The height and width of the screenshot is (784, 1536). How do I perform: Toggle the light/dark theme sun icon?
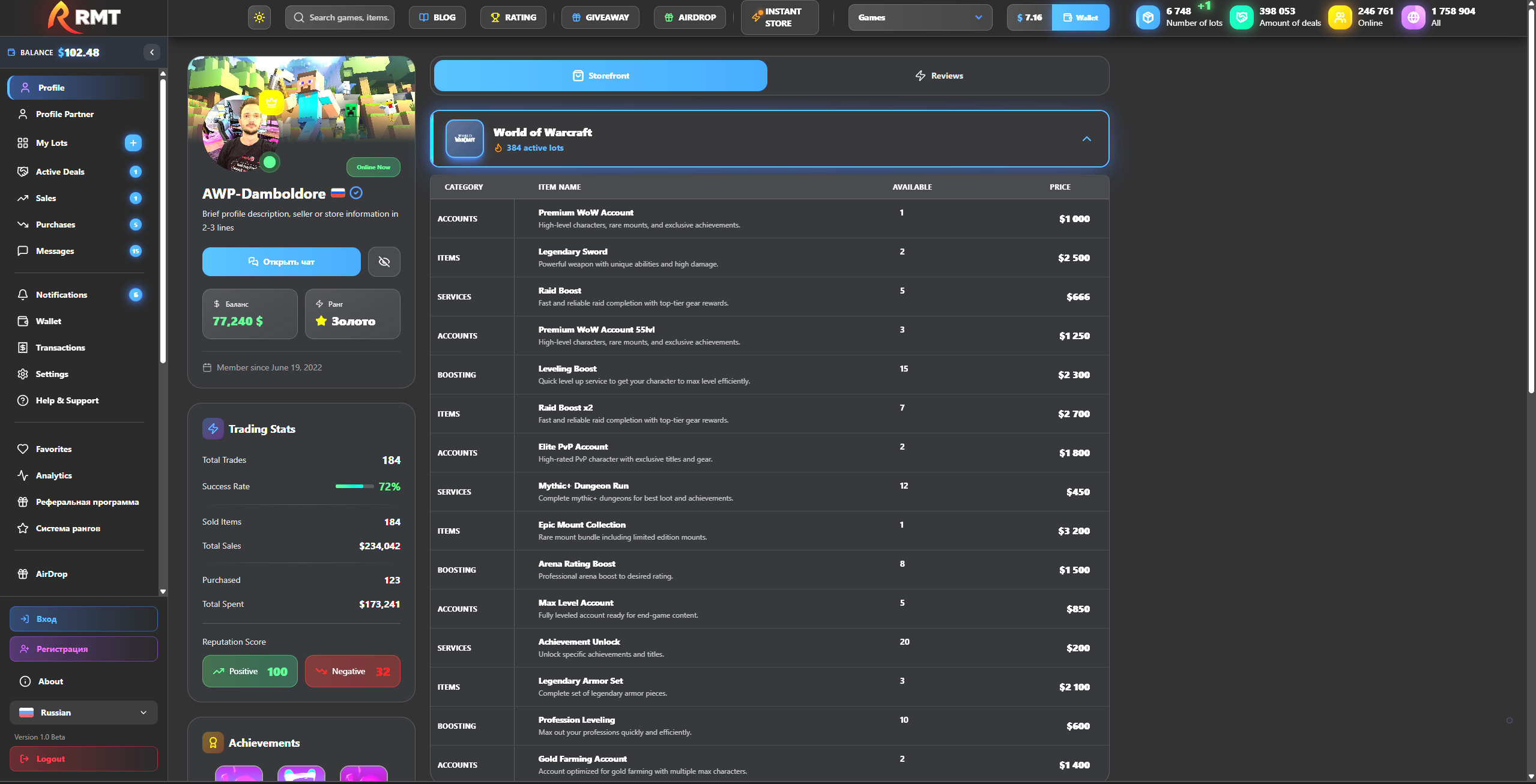coord(259,17)
